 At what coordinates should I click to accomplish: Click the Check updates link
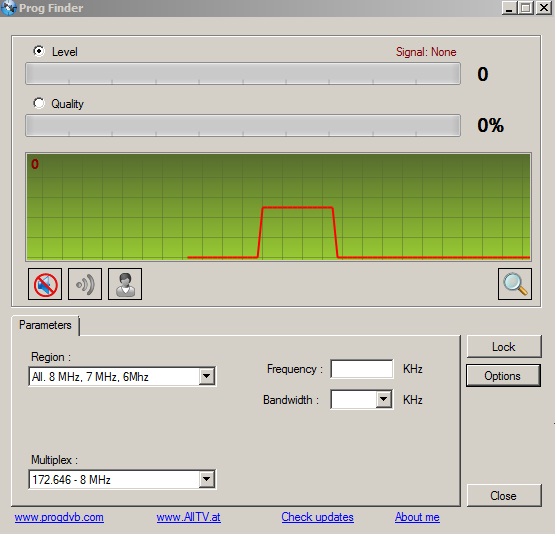(318, 518)
